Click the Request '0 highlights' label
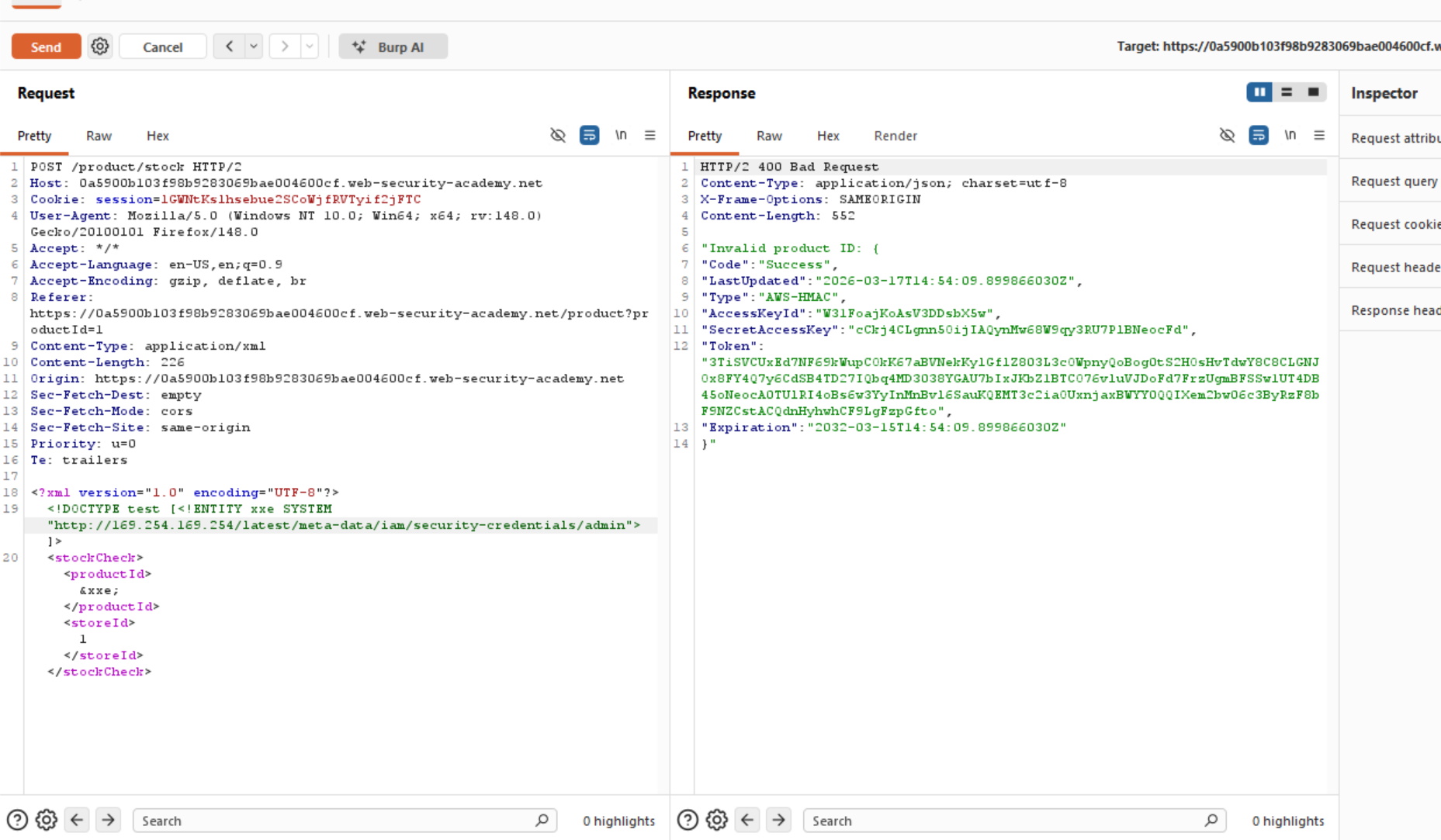The height and width of the screenshot is (840, 1441). pos(618,821)
